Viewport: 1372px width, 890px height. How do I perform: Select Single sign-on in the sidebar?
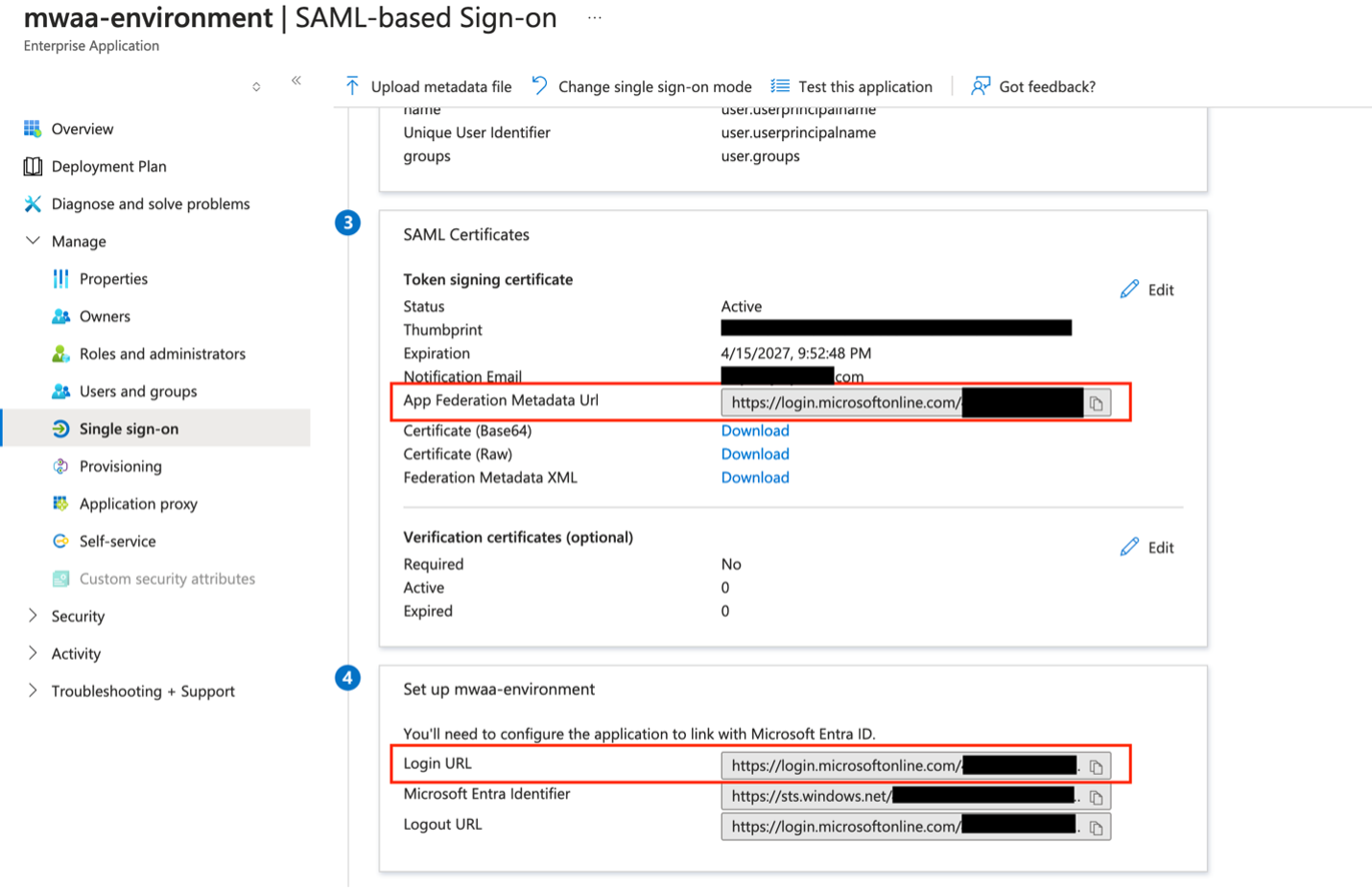coord(129,429)
